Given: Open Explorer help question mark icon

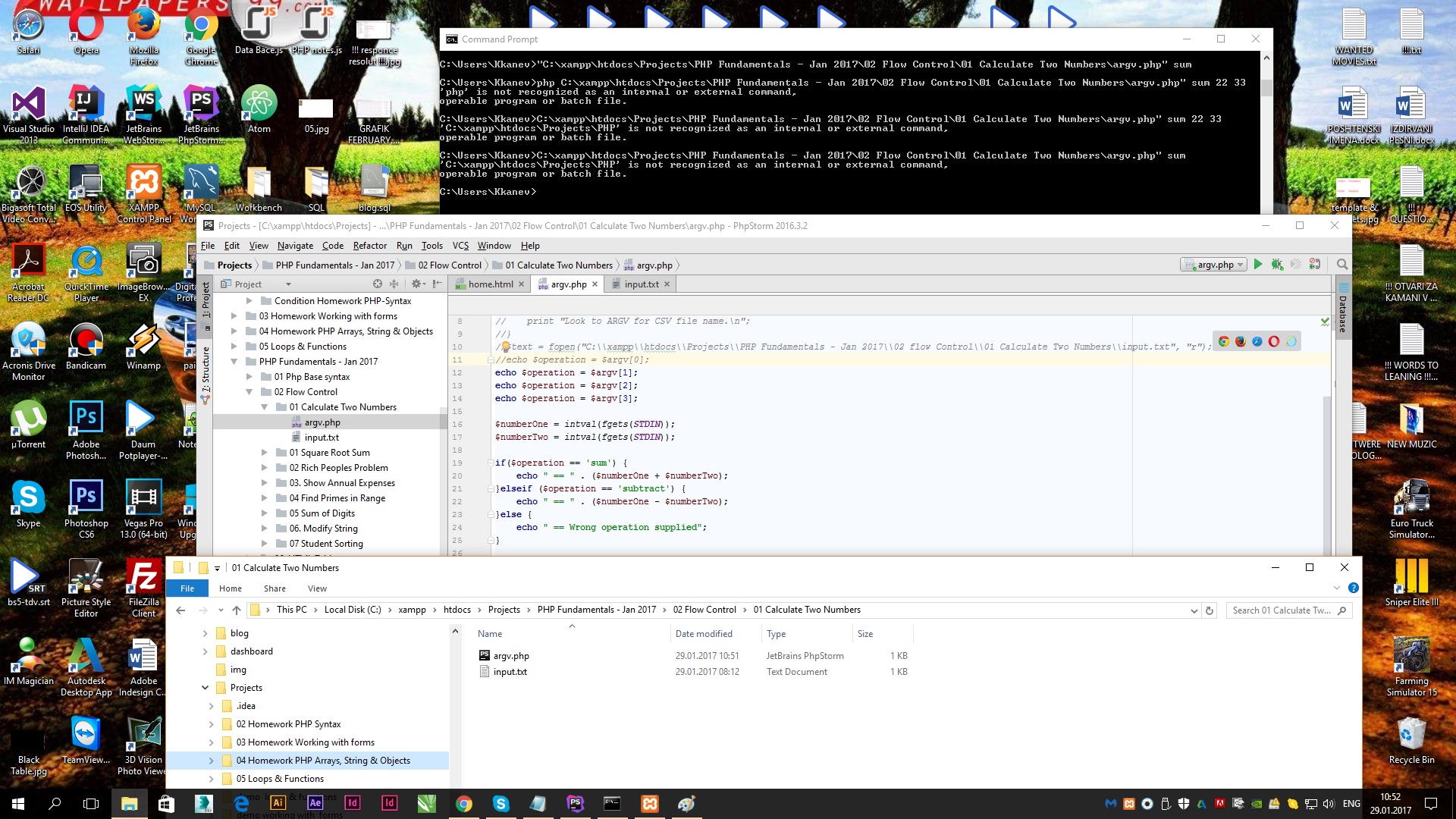Looking at the screenshot, I should (x=1353, y=588).
